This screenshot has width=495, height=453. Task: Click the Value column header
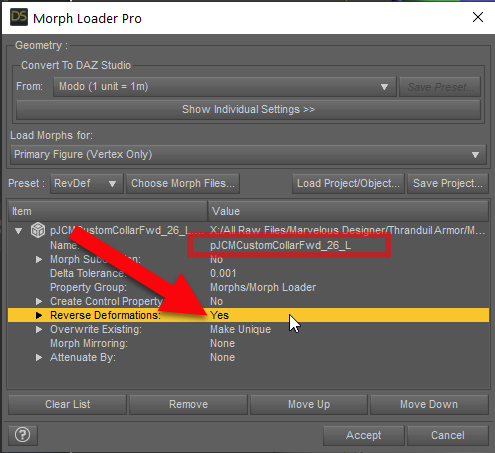349,211
